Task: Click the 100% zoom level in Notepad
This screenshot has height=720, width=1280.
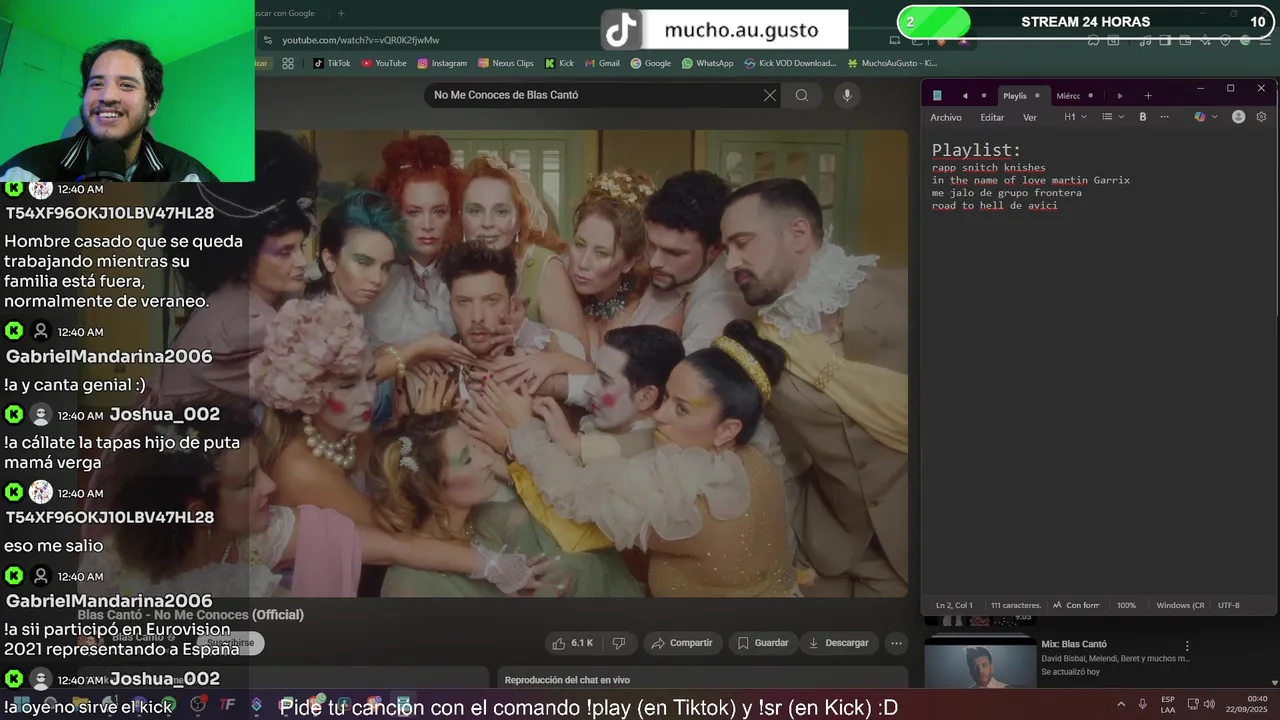Action: pyautogui.click(x=1126, y=605)
